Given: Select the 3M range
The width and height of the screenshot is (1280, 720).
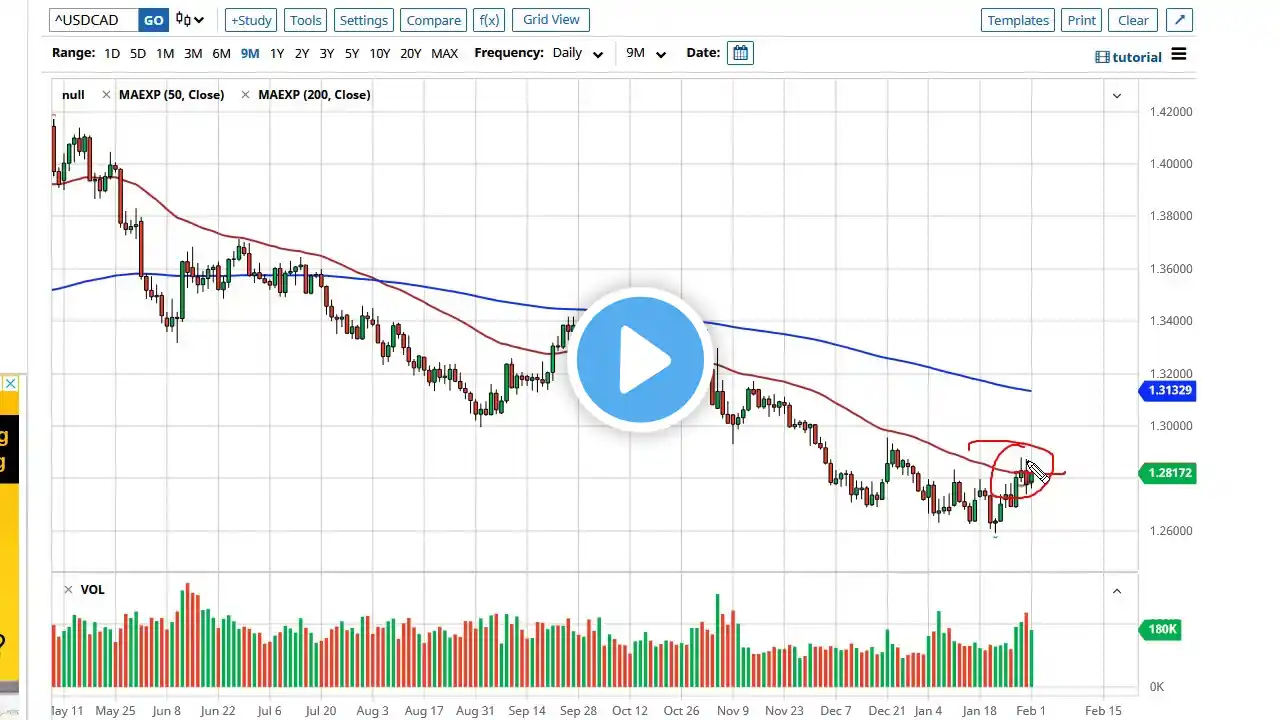Looking at the screenshot, I should click(193, 53).
